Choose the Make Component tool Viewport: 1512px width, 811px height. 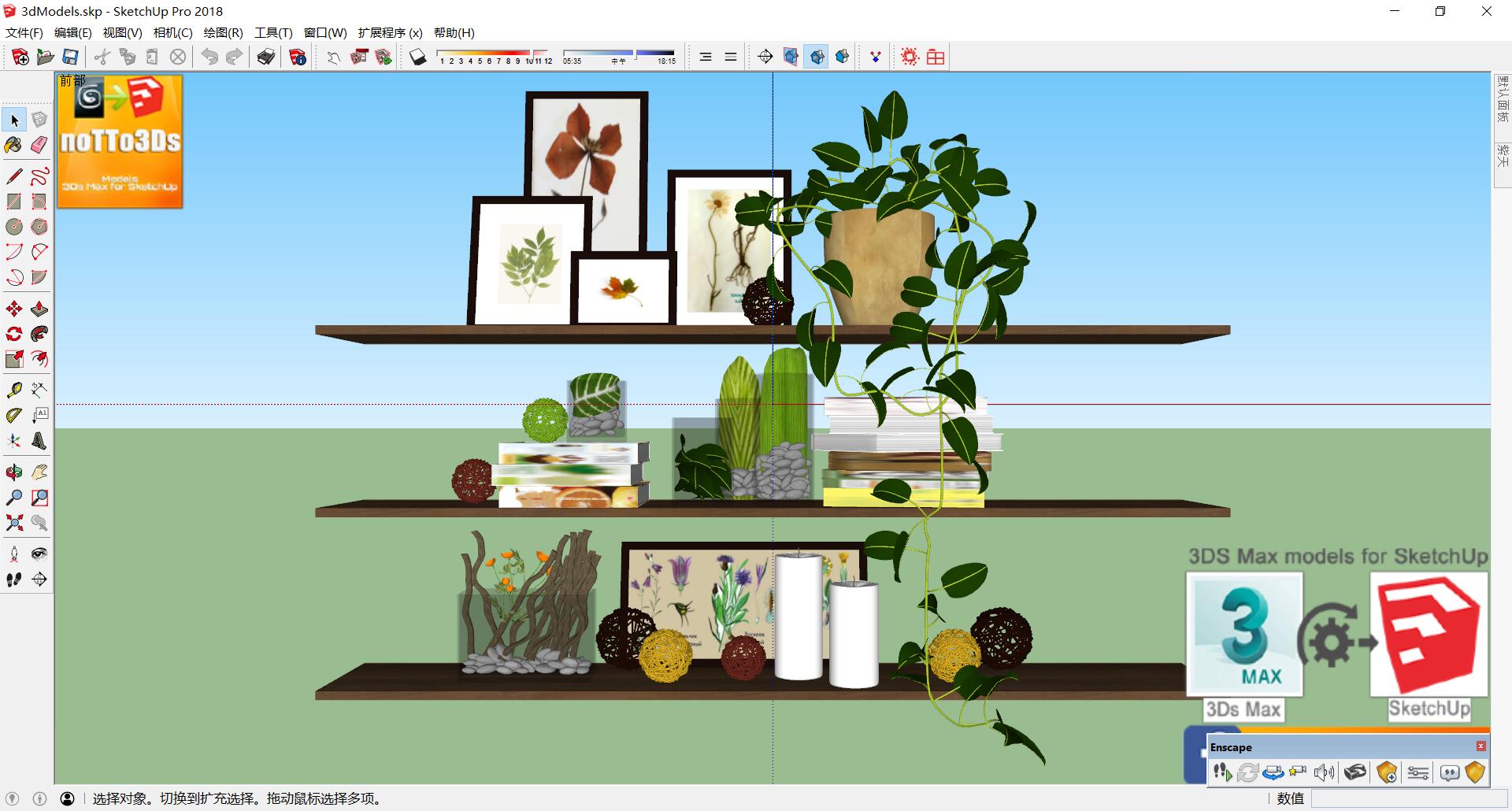click(x=39, y=120)
